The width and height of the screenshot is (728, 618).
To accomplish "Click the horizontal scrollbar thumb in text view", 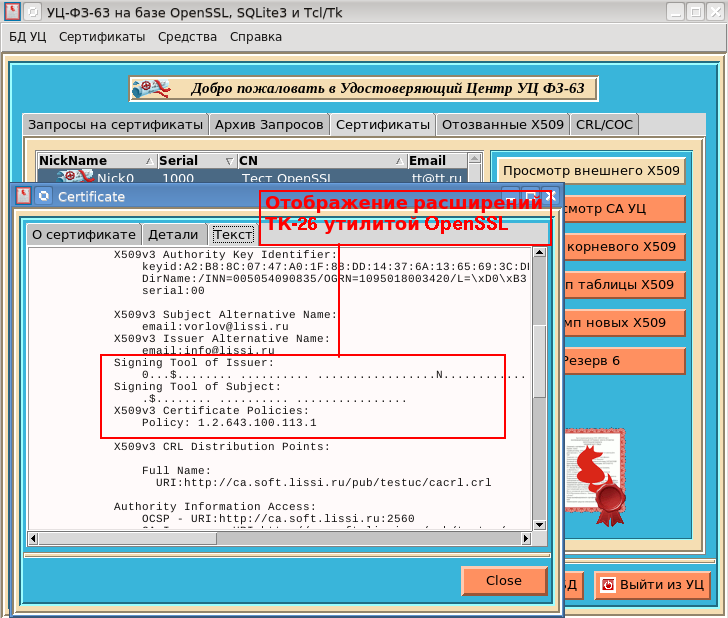I will click(128, 539).
